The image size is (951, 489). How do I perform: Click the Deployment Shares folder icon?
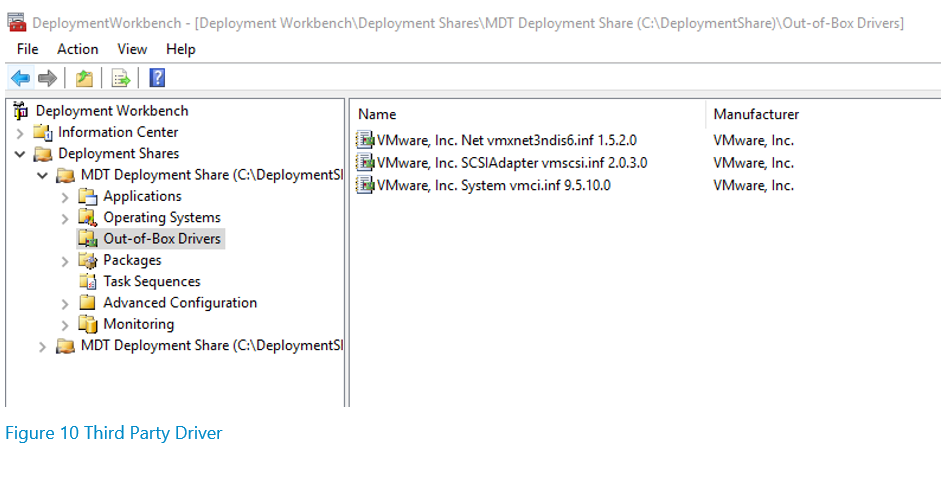(x=42, y=153)
